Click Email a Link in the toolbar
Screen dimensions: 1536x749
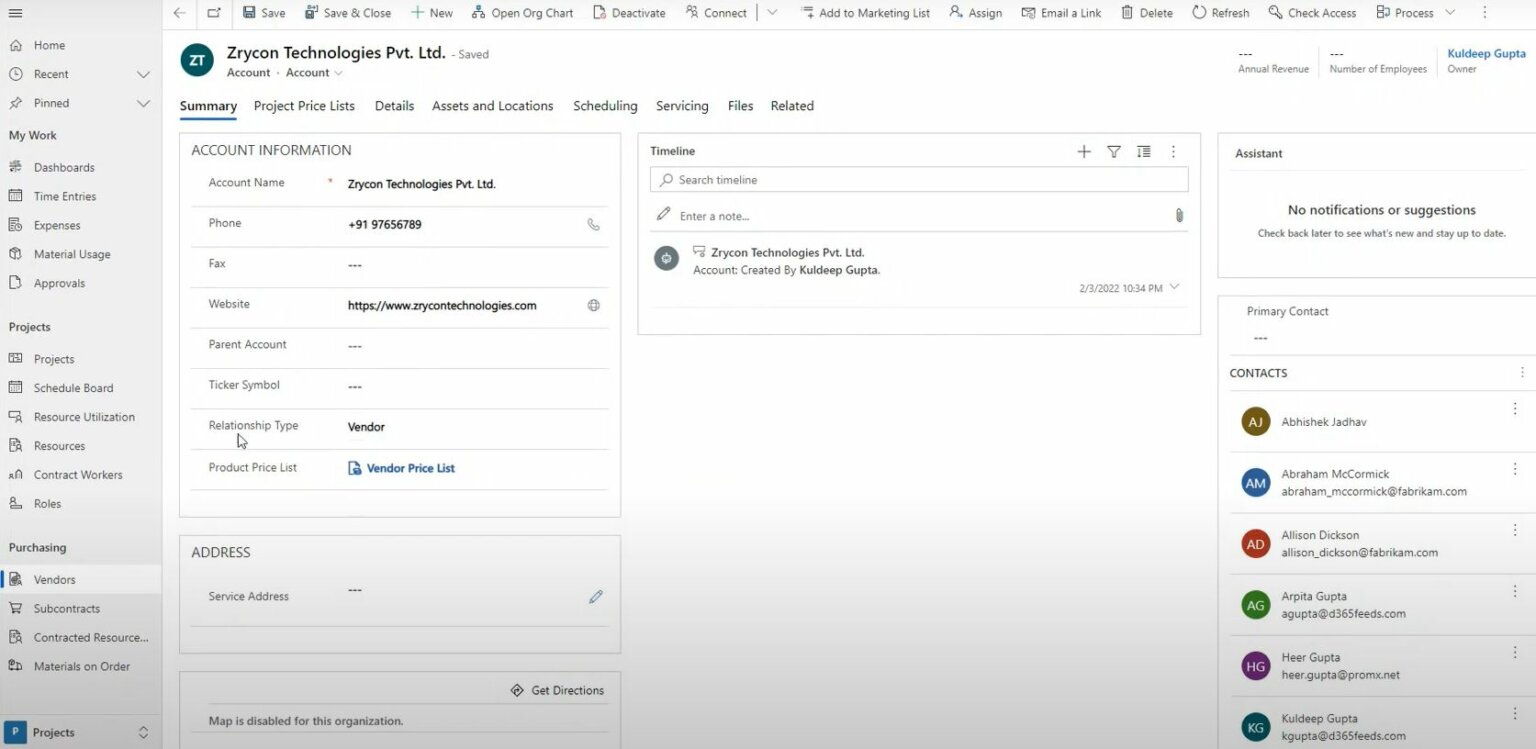[1061, 13]
